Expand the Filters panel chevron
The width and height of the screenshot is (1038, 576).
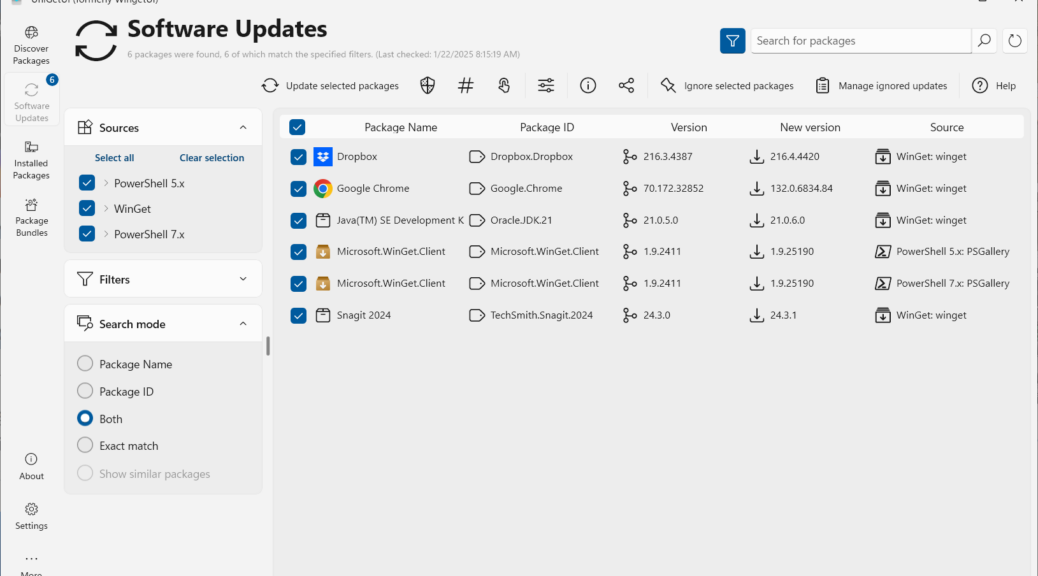(243, 279)
